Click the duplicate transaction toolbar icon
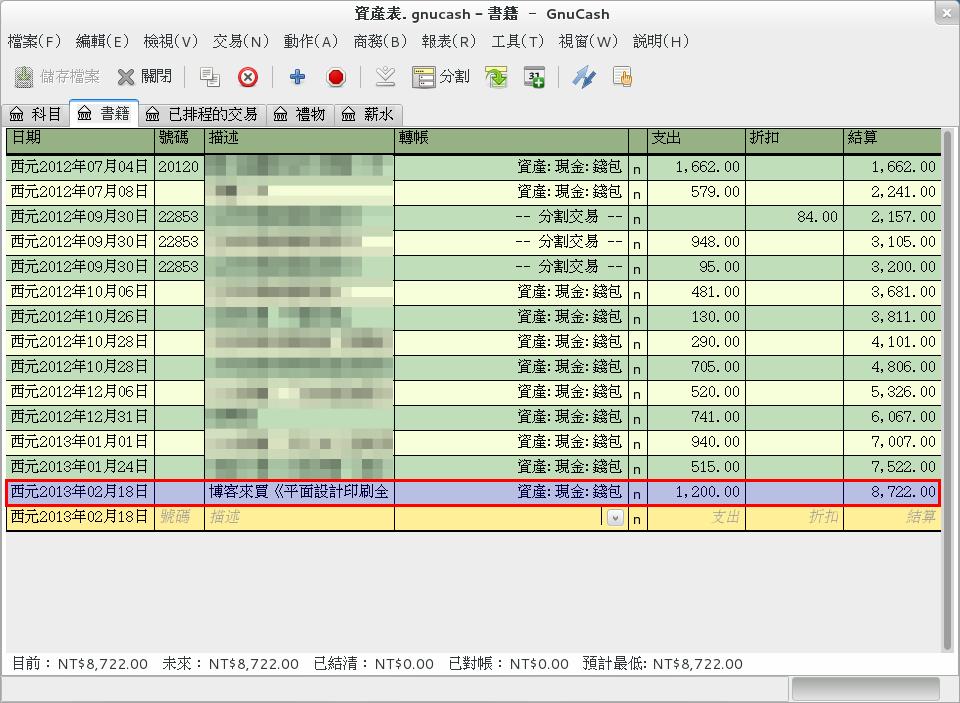The width and height of the screenshot is (960, 703). (210, 77)
